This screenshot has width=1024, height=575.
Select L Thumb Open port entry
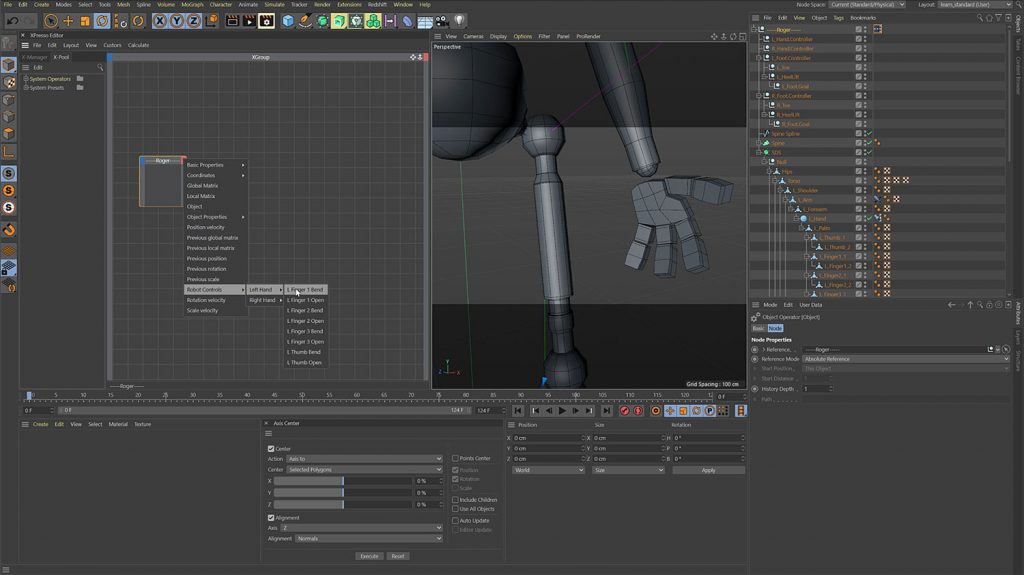(304, 363)
